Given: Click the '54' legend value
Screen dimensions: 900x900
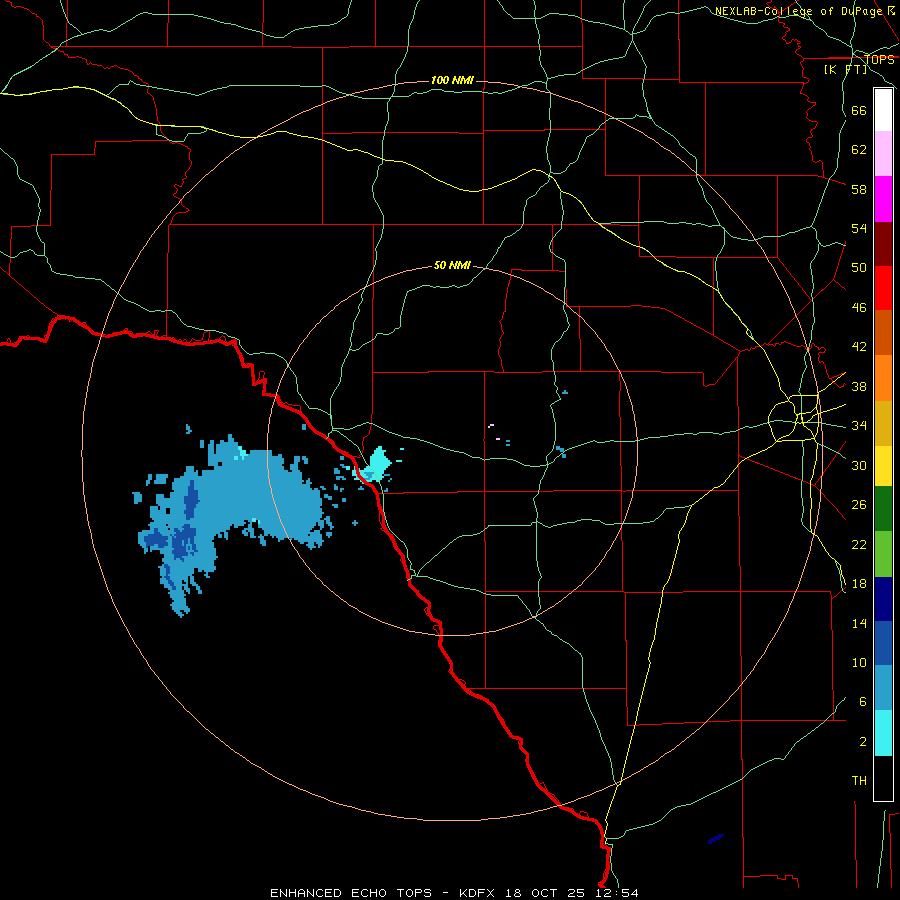Looking at the screenshot, I should point(859,228).
